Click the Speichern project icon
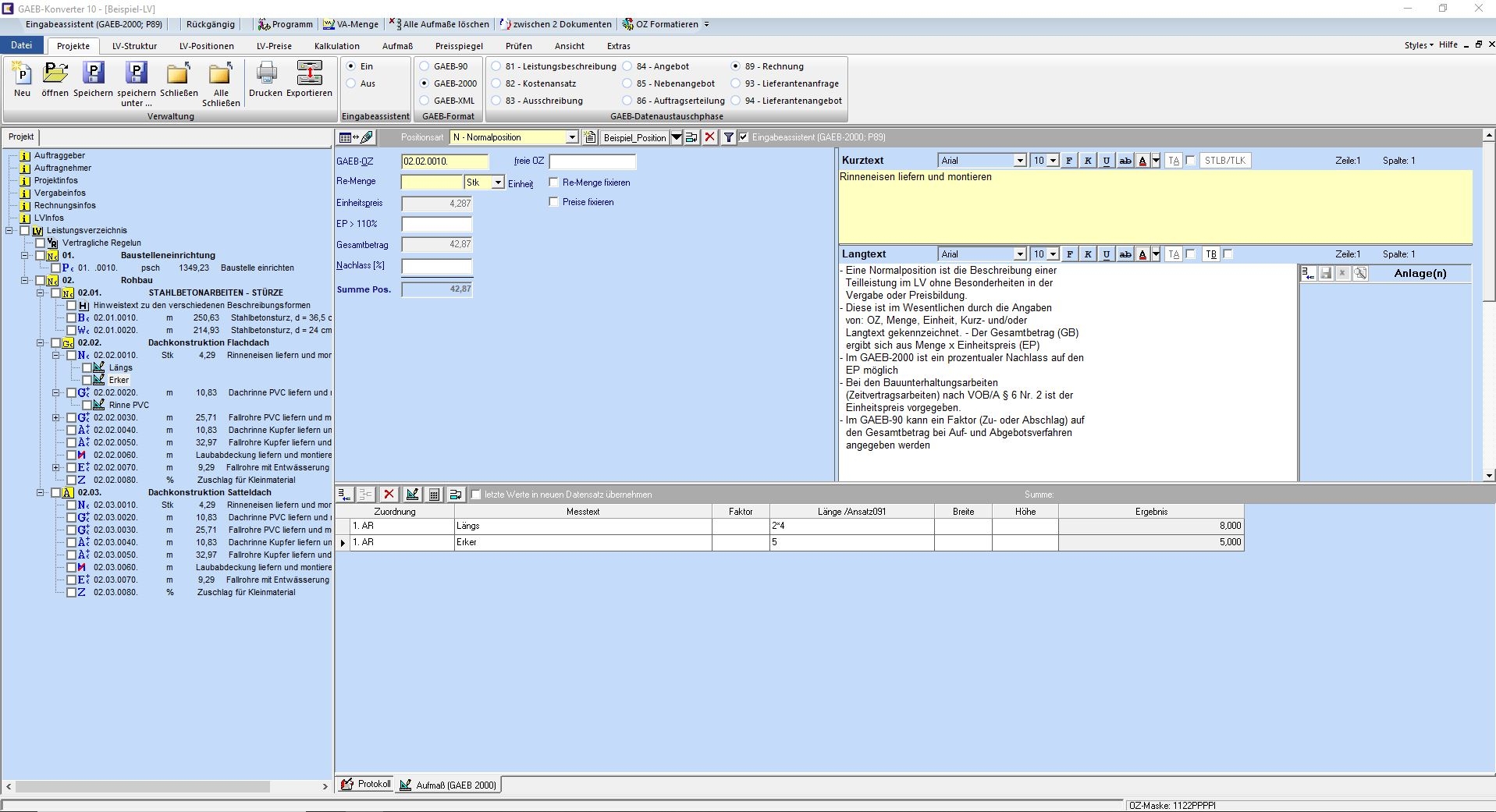 (93, 79)
